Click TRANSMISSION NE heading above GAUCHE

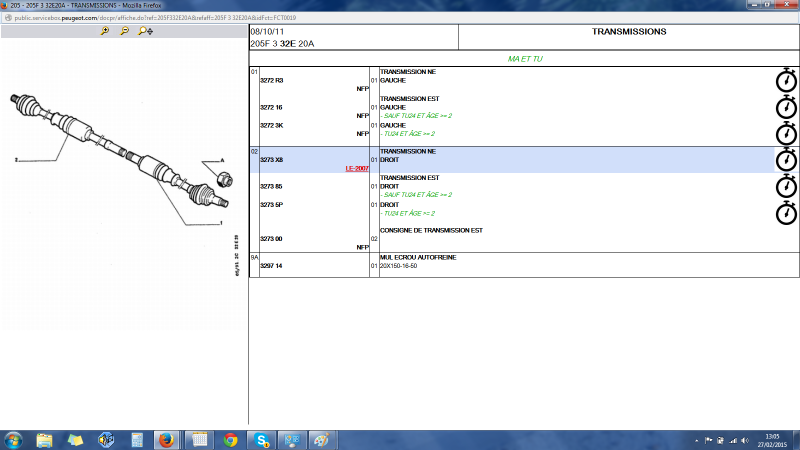[x=408, y=72]
